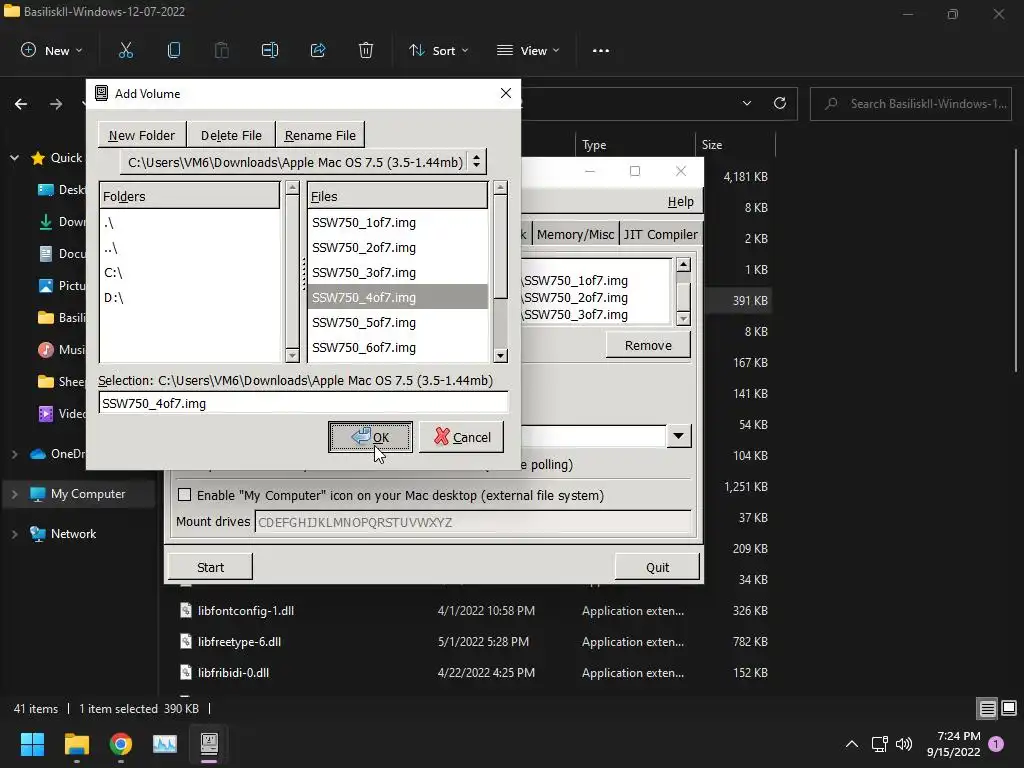Screen dimensions: 1024x768
Task: Click the Rename File button
Action: point(320,135)
